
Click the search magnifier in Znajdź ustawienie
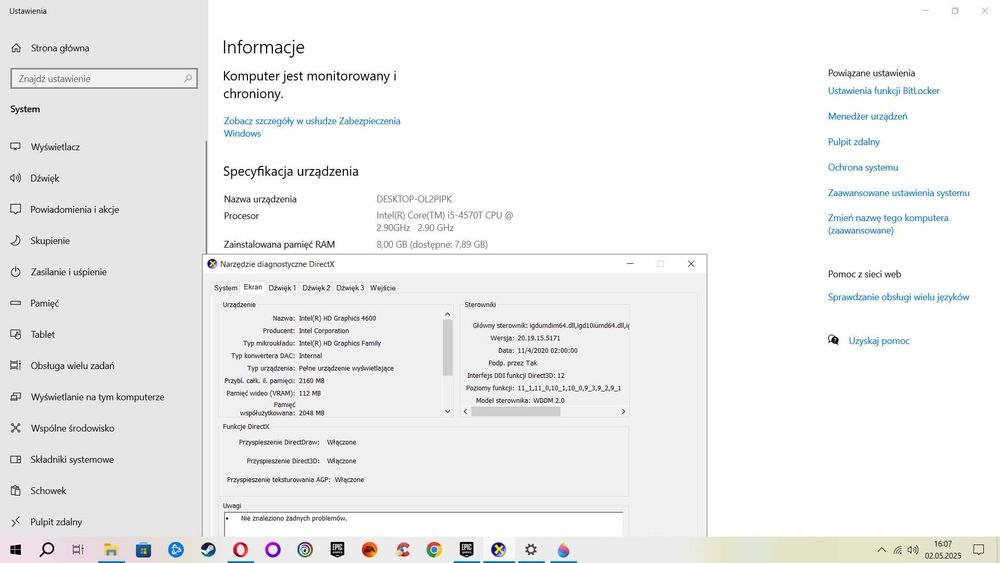(188, 78)
